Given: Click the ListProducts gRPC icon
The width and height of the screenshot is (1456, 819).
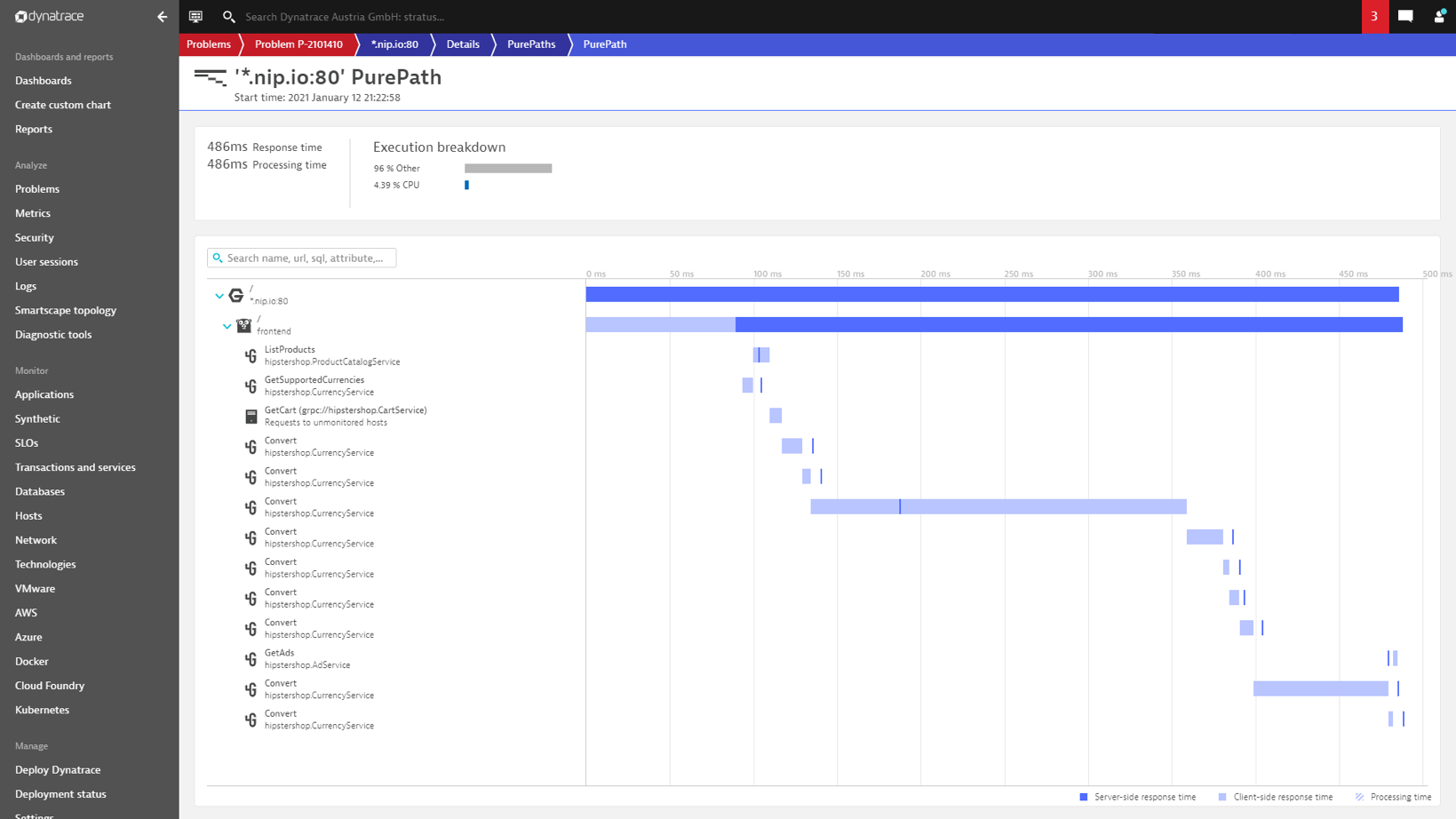Looking at the screenshot, I should [x=251, y=355].
